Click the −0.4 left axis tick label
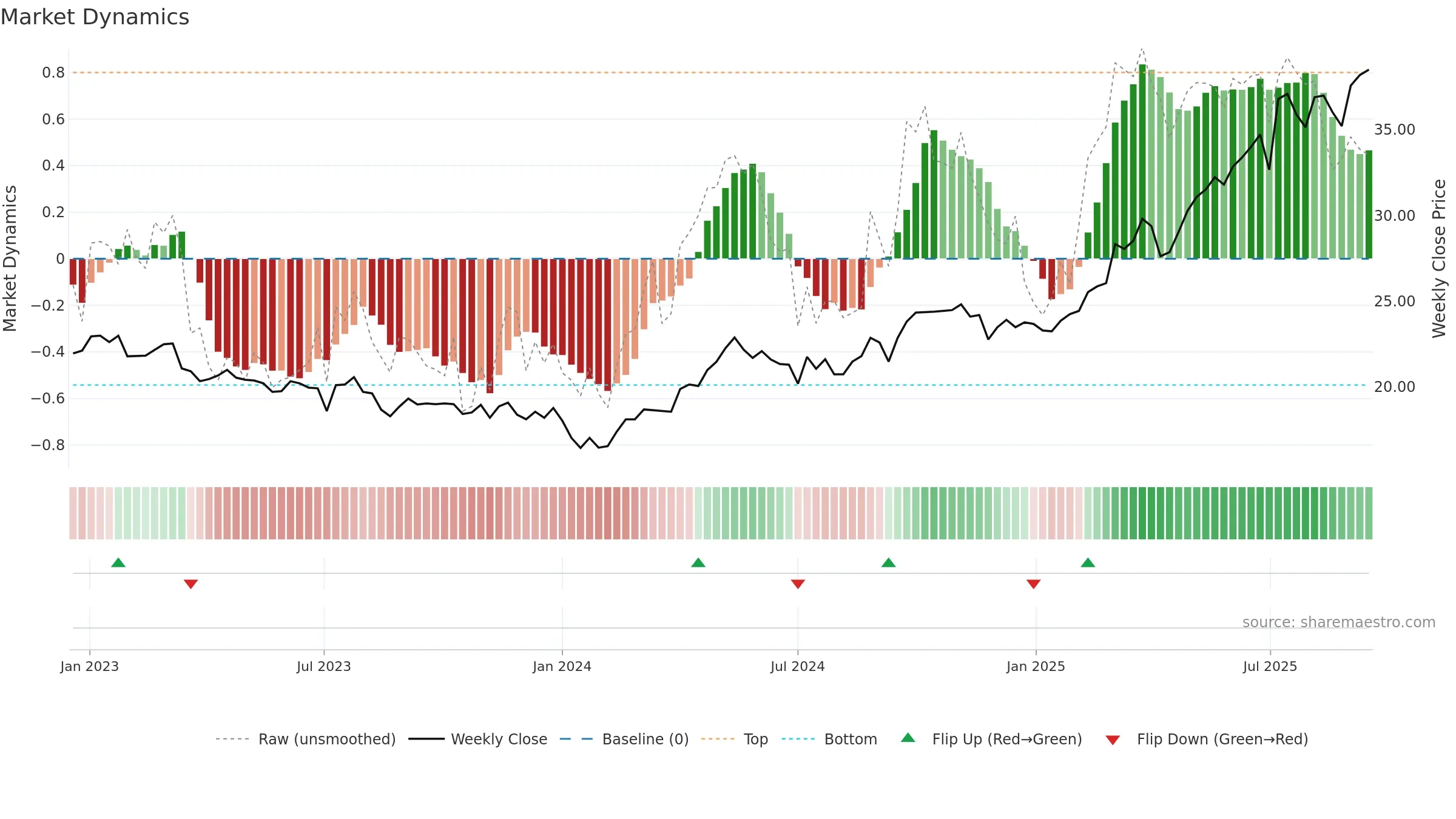The image size is (1456, 819). click(x=48, y=352)
